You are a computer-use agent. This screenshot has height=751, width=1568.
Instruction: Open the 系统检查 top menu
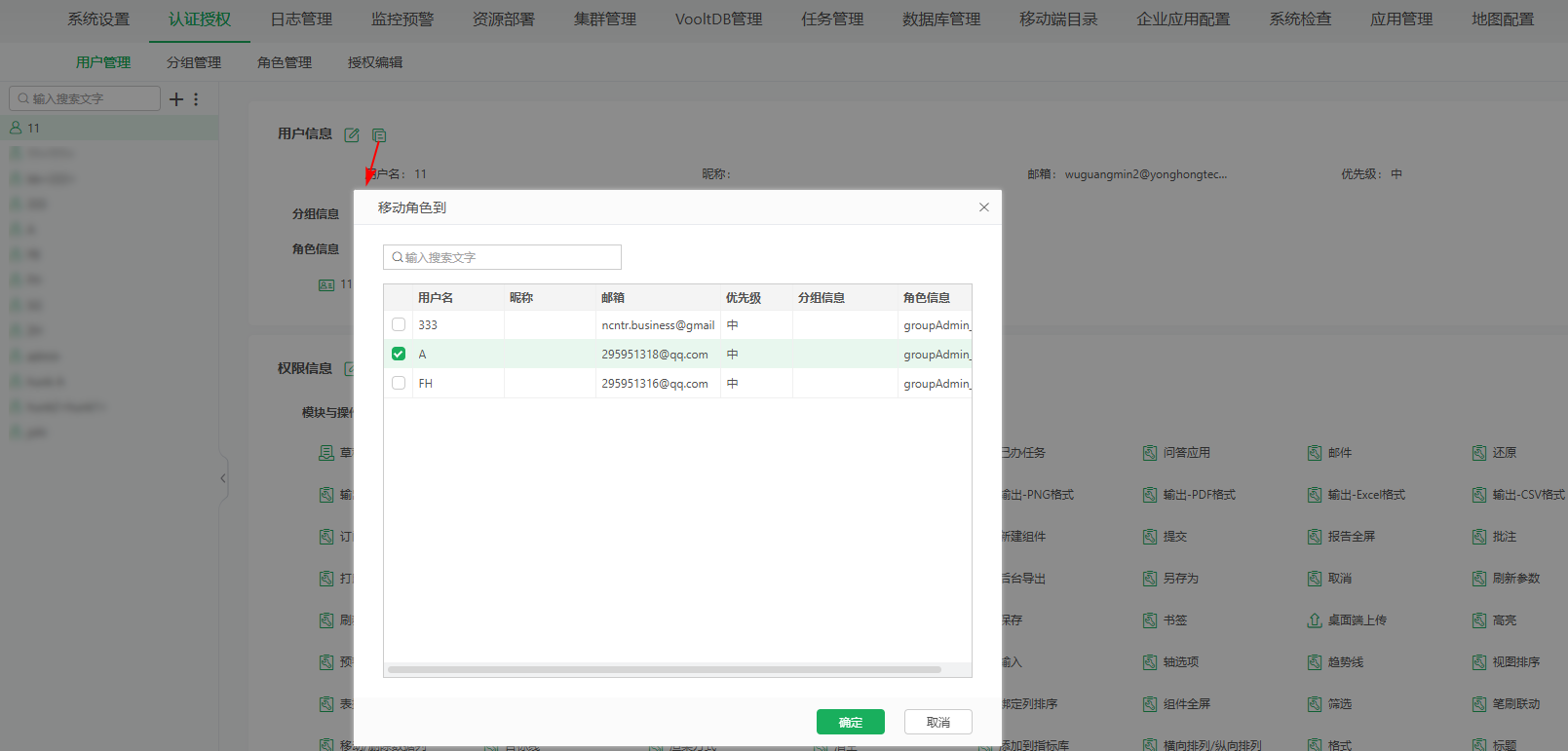click(x=1300, y=19)
